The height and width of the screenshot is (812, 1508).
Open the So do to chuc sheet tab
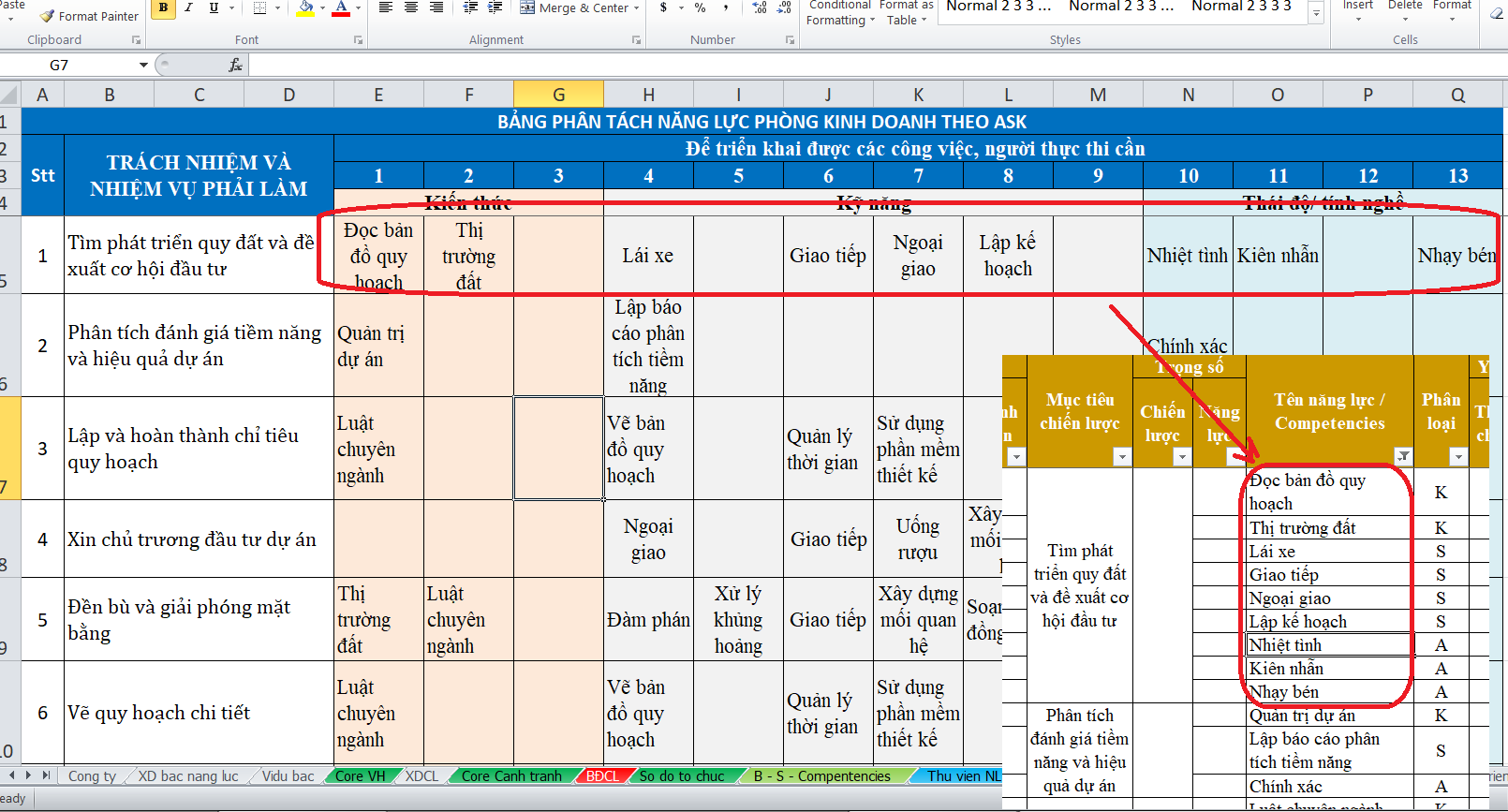tap(682, 775)
